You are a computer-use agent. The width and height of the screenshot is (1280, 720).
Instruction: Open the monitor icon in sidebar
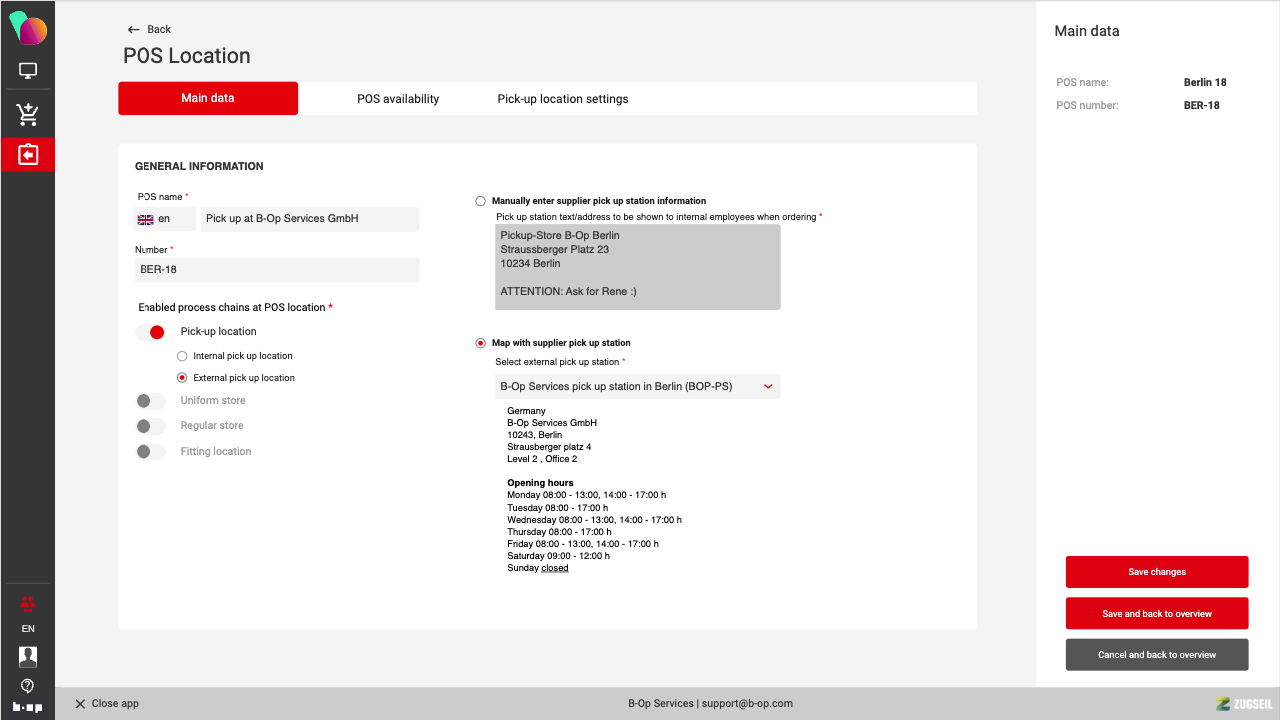pos(28,71)
